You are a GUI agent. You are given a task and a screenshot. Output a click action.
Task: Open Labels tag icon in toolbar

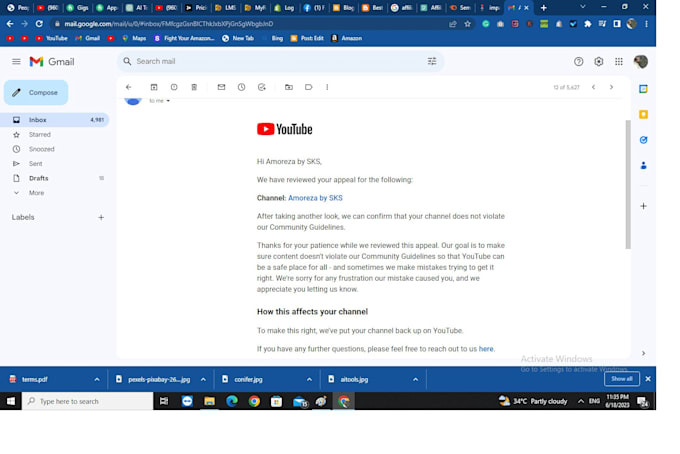[308, 87]
